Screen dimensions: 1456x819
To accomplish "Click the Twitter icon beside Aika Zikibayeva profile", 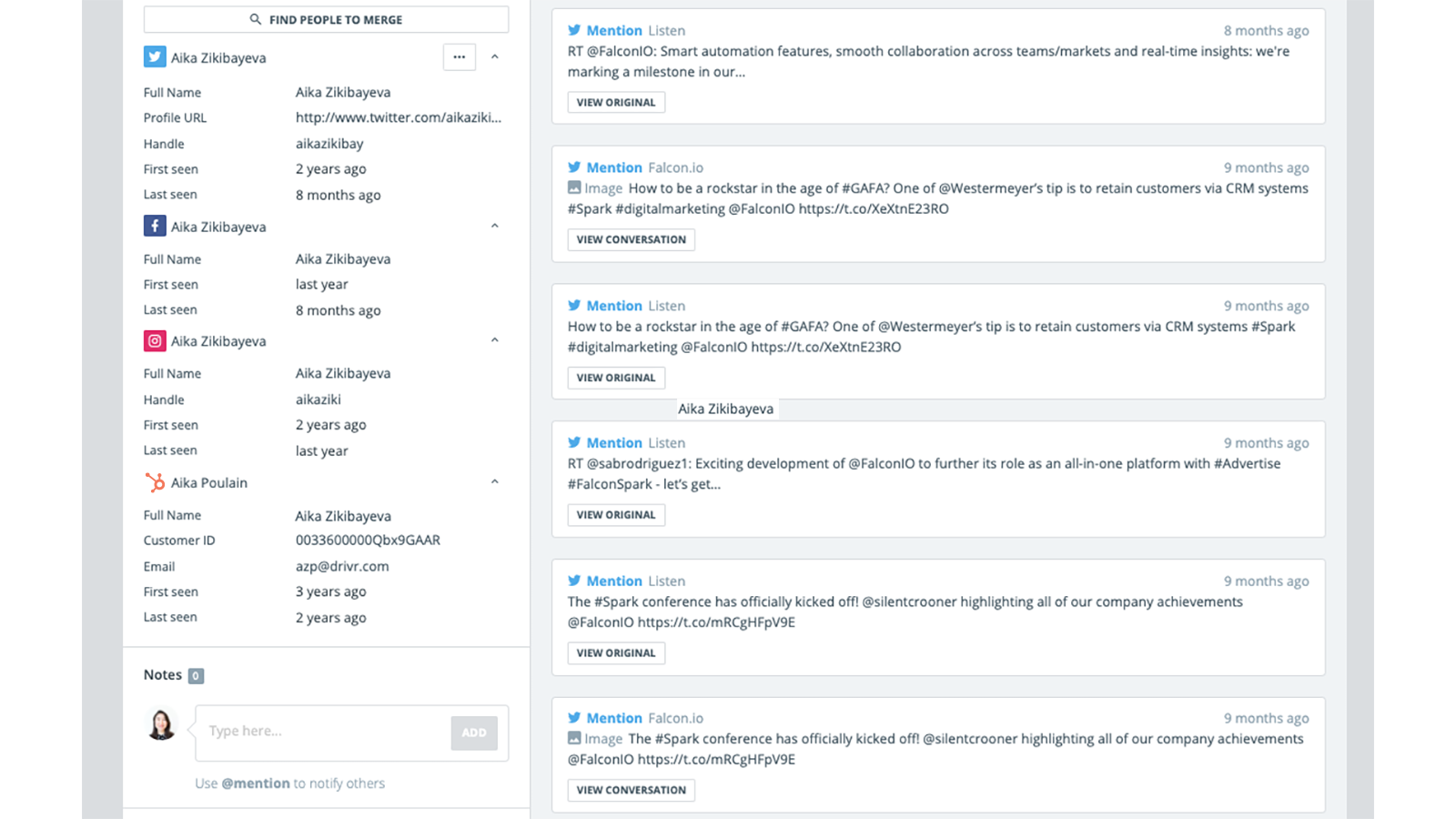I will [155, 57].
